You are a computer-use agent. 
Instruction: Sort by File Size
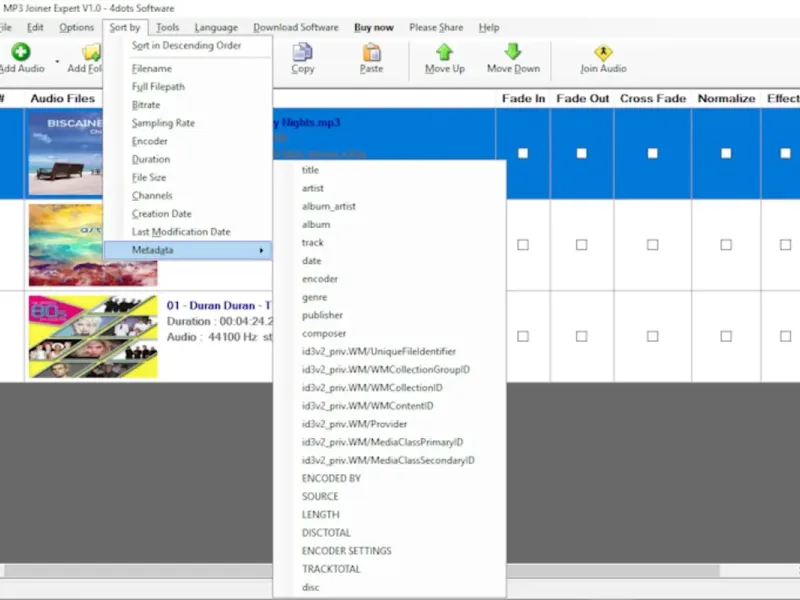[x=186, y=178]
